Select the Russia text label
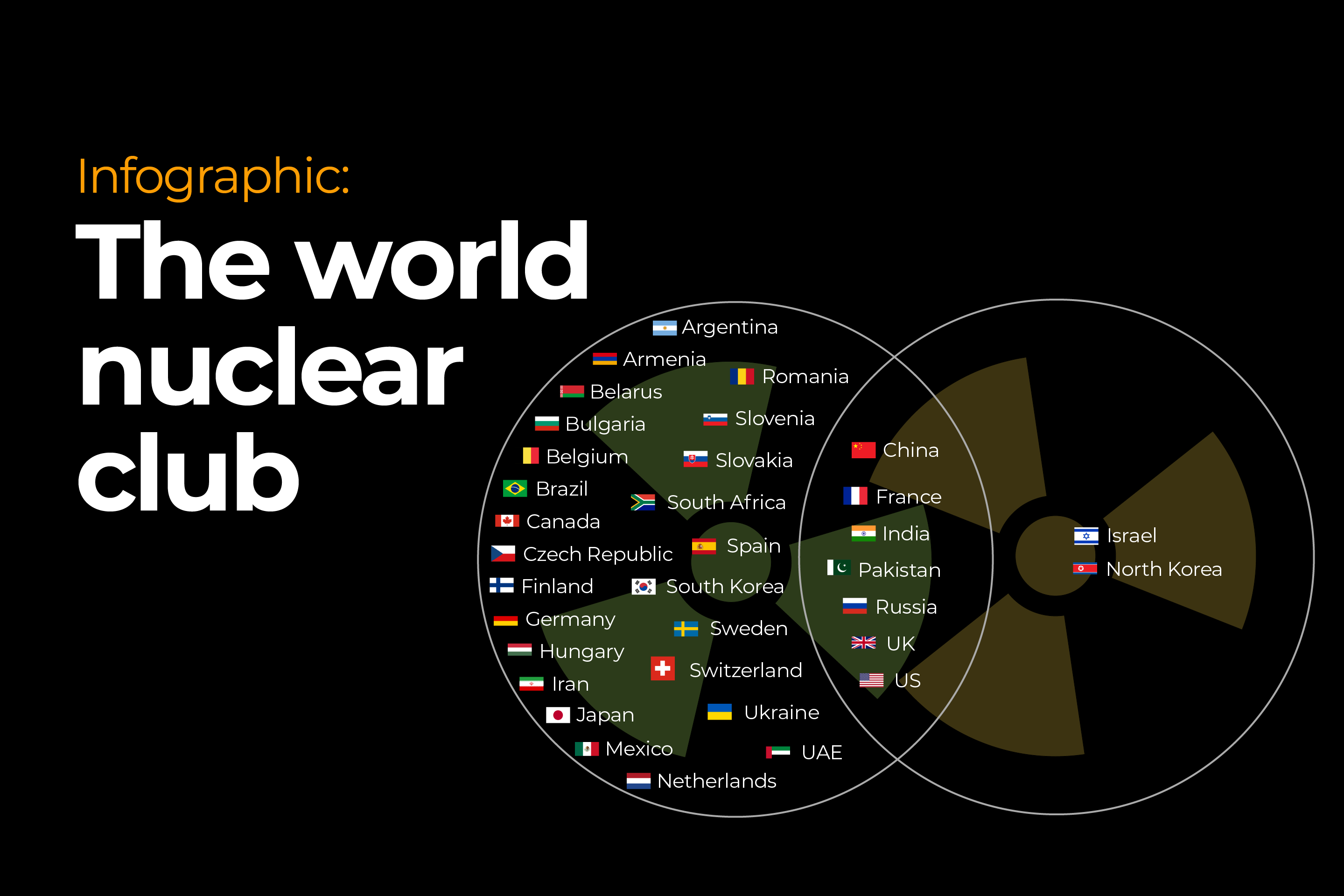The image size is (1344, 896). (906, 608)
